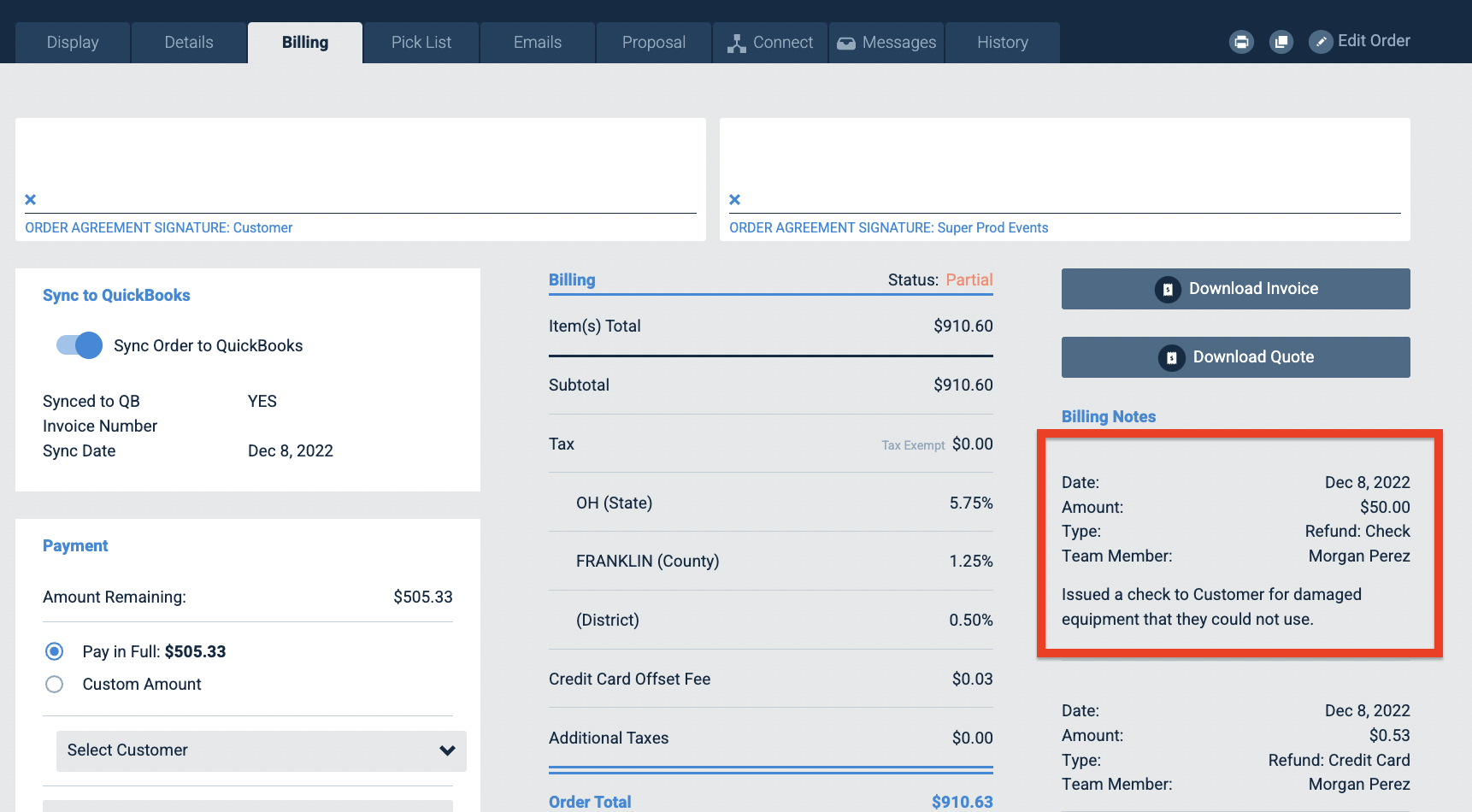Toggle Sync Order to QuickBooks off

pyautogui.click(x=78, y=345)
